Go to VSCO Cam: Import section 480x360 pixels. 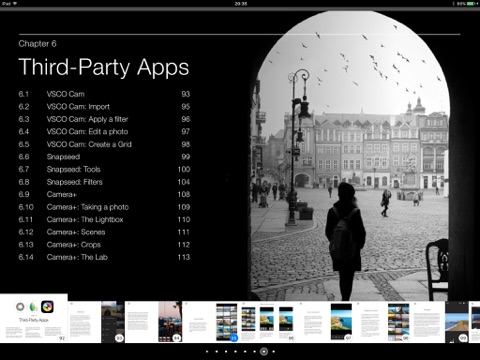(x=104, y=107)
